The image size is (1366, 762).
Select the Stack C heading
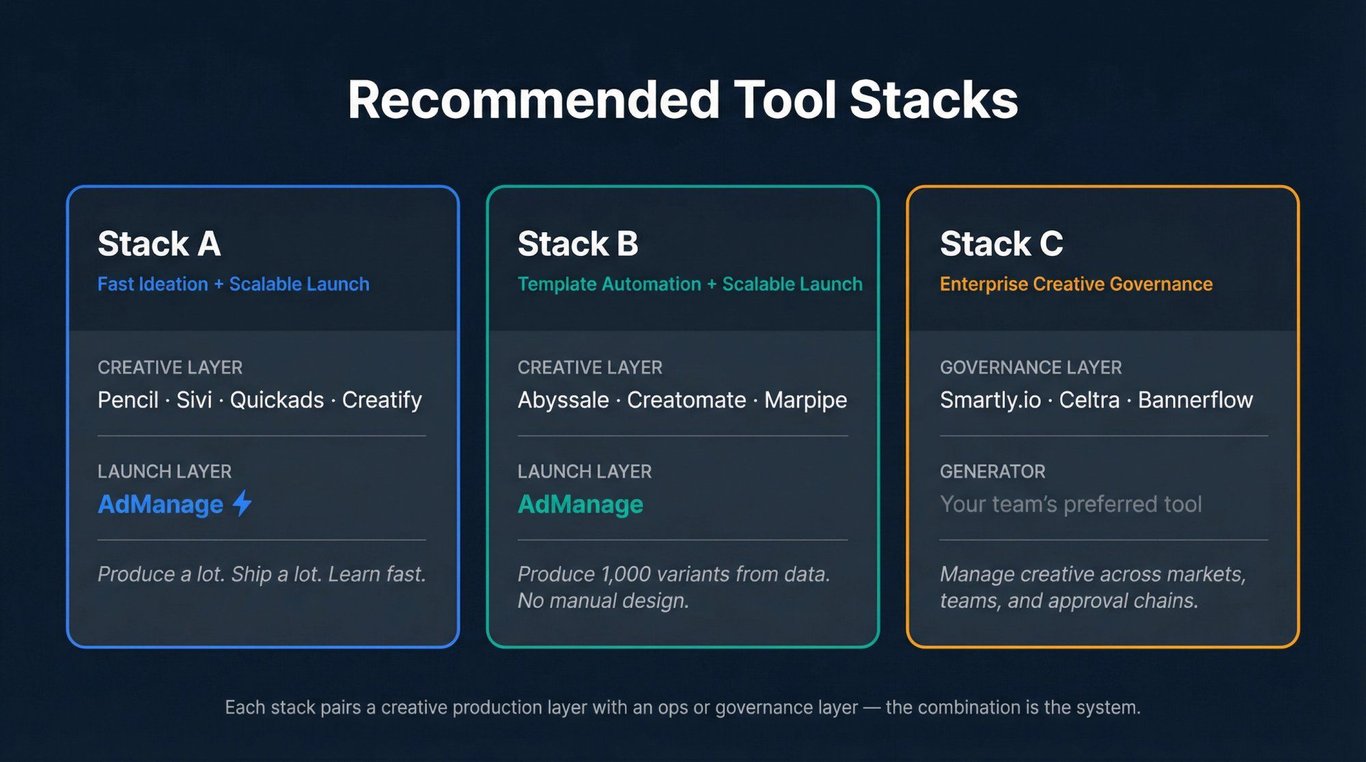tap(1001, 244)
